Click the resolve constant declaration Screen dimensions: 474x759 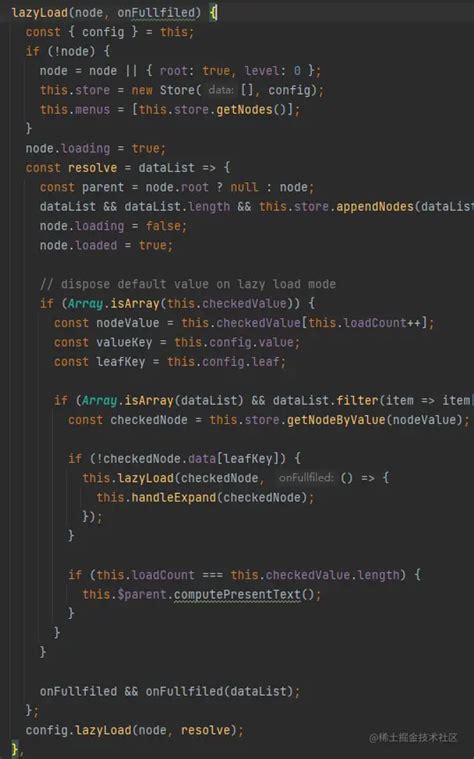click(x=92, y=167)
